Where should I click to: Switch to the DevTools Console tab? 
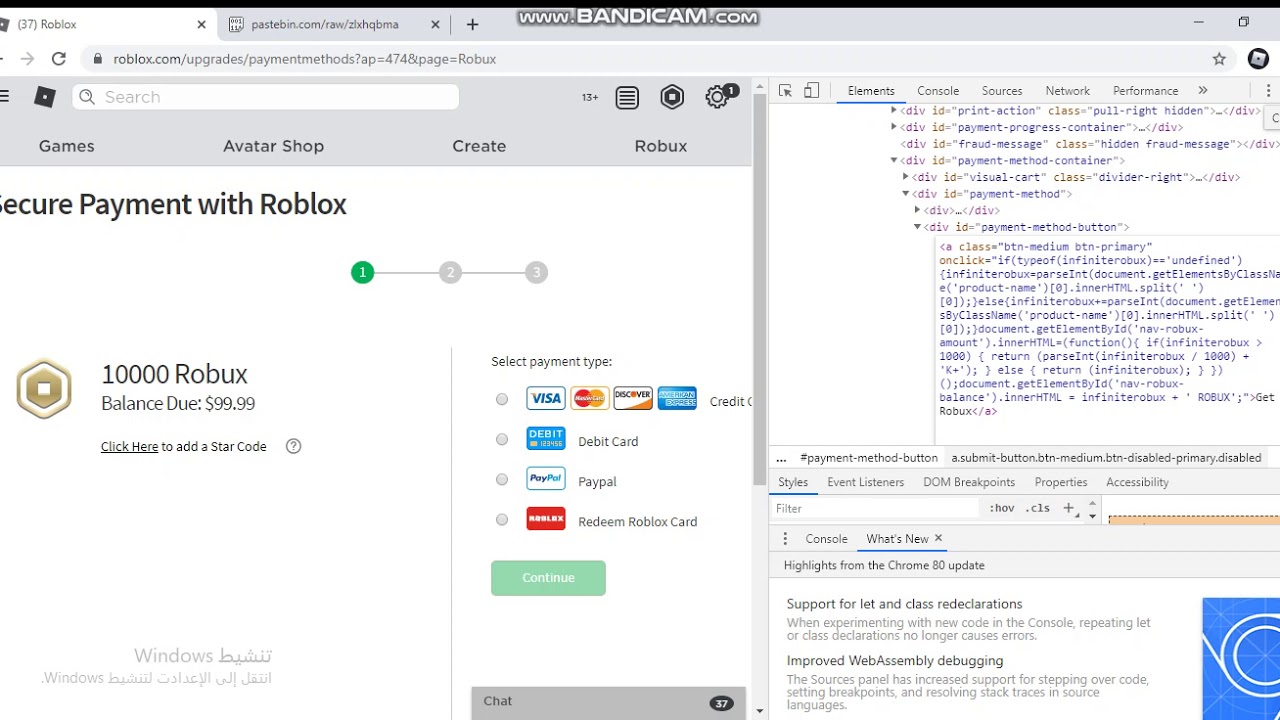[x=938, y=90]
